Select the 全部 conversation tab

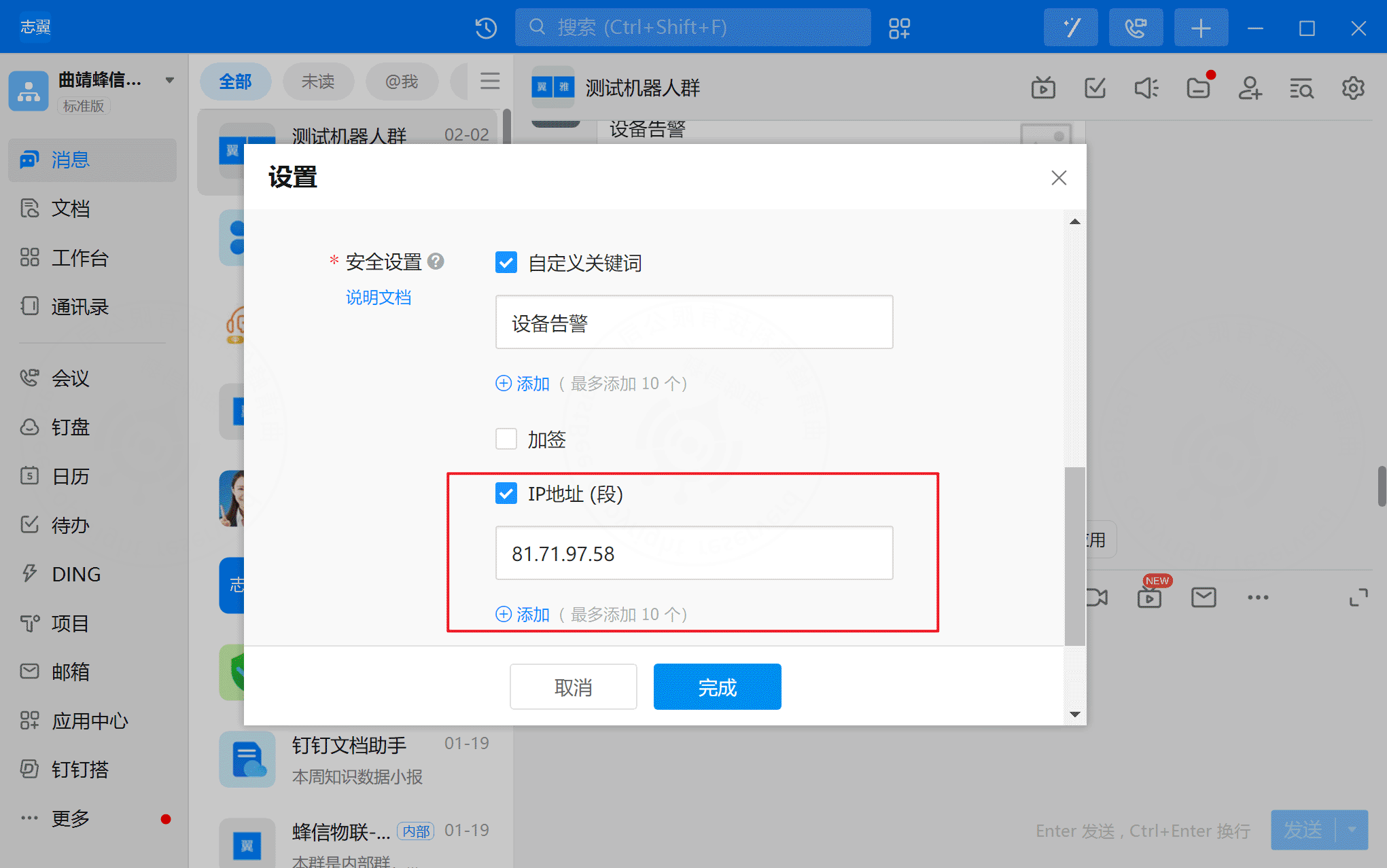[x=235, y=82]
